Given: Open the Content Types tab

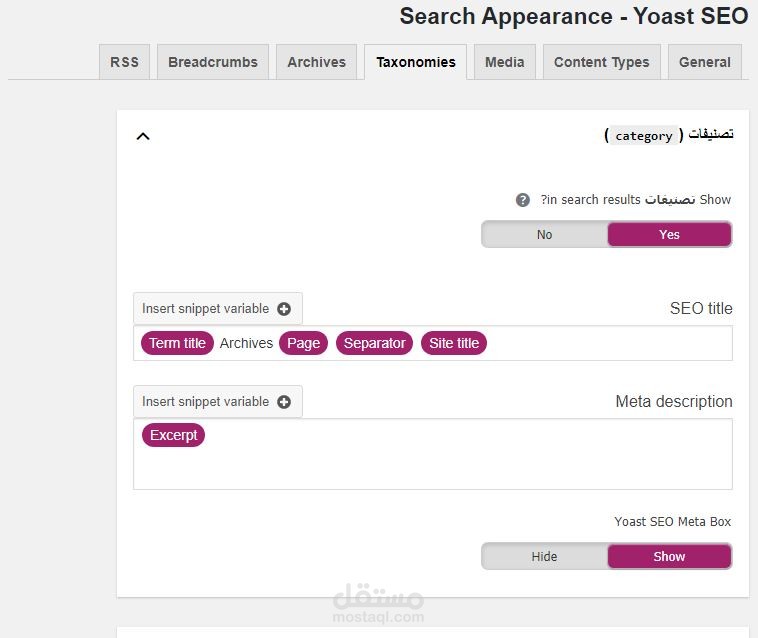Looking at the screenshot, I should click(601, 62).
